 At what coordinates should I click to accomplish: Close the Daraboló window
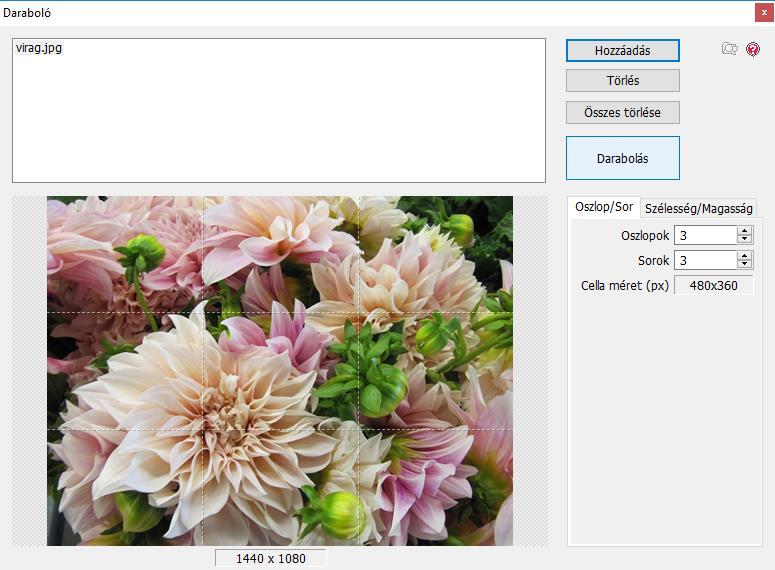[764, 13]
